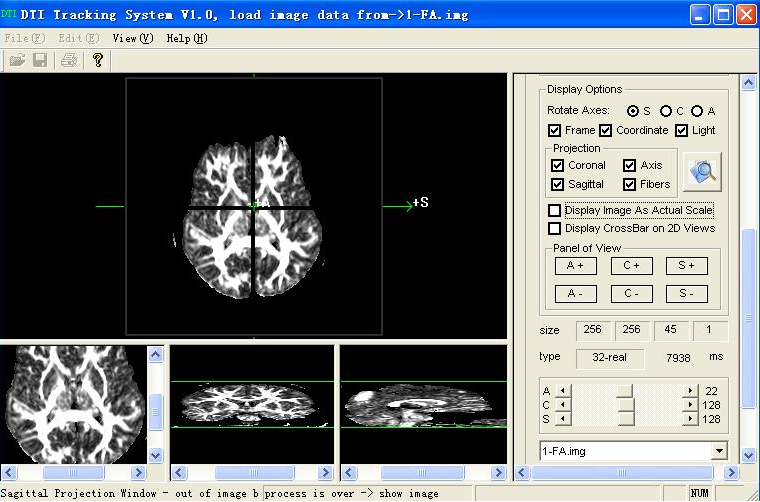The height and width of the screenshot is (502, 760).
Task: Click the Help question mark icon
Action: pos(97,60)
